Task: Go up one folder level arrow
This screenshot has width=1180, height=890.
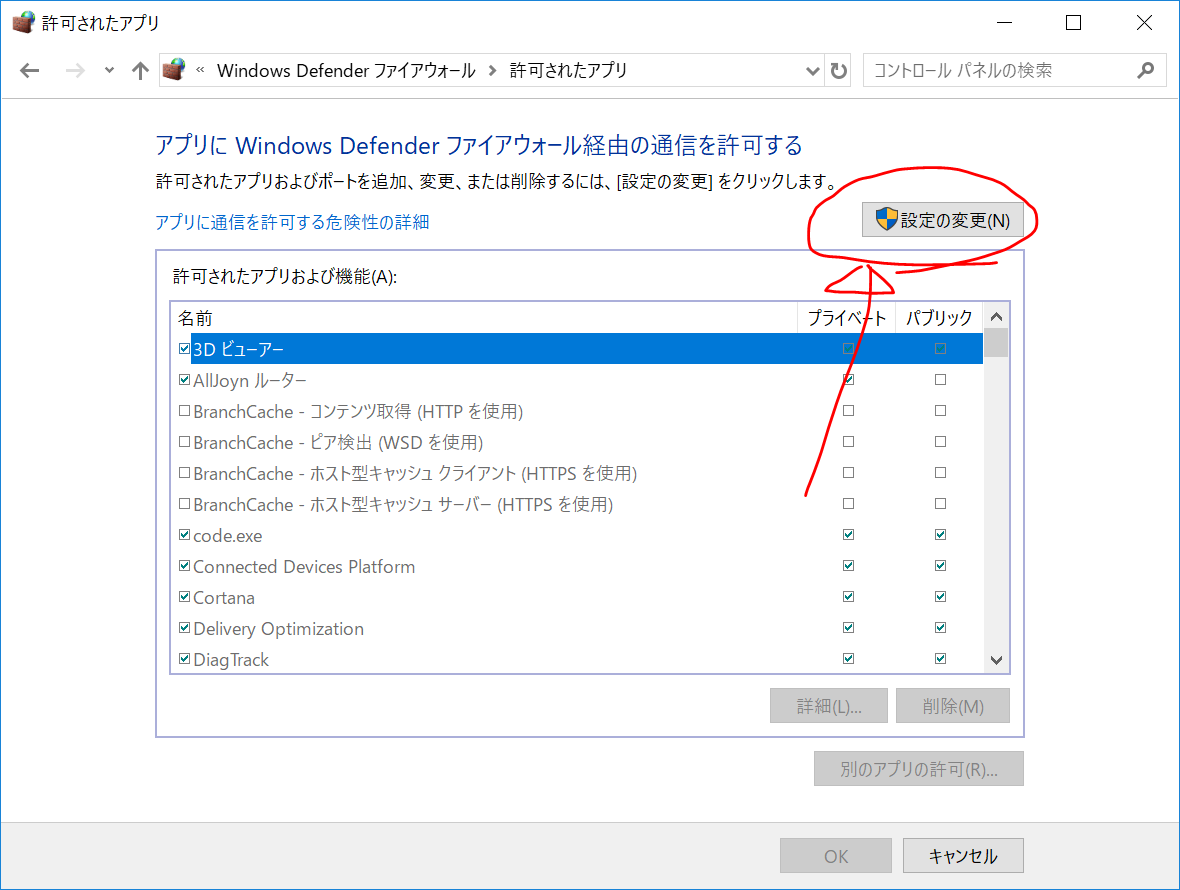Action: point(140,71)
